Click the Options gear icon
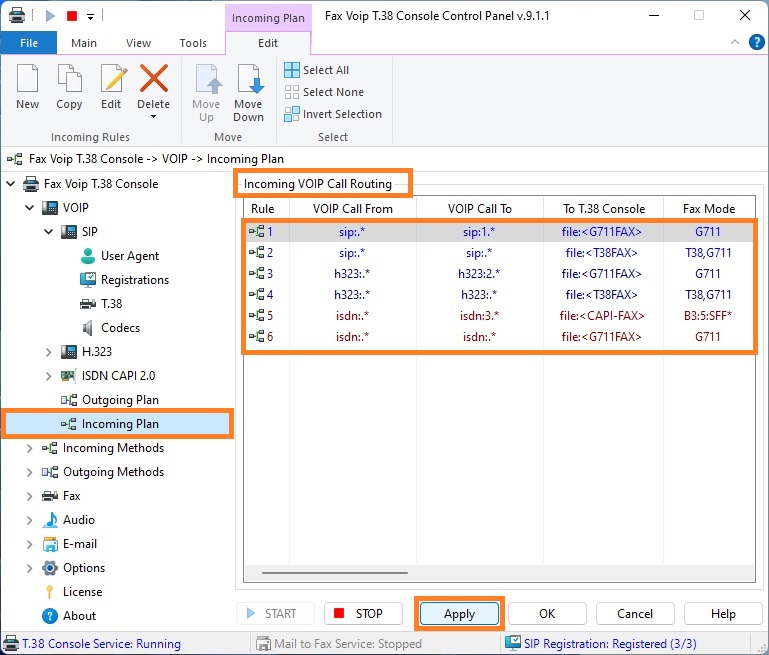769x655 pixels. (50, 568)
